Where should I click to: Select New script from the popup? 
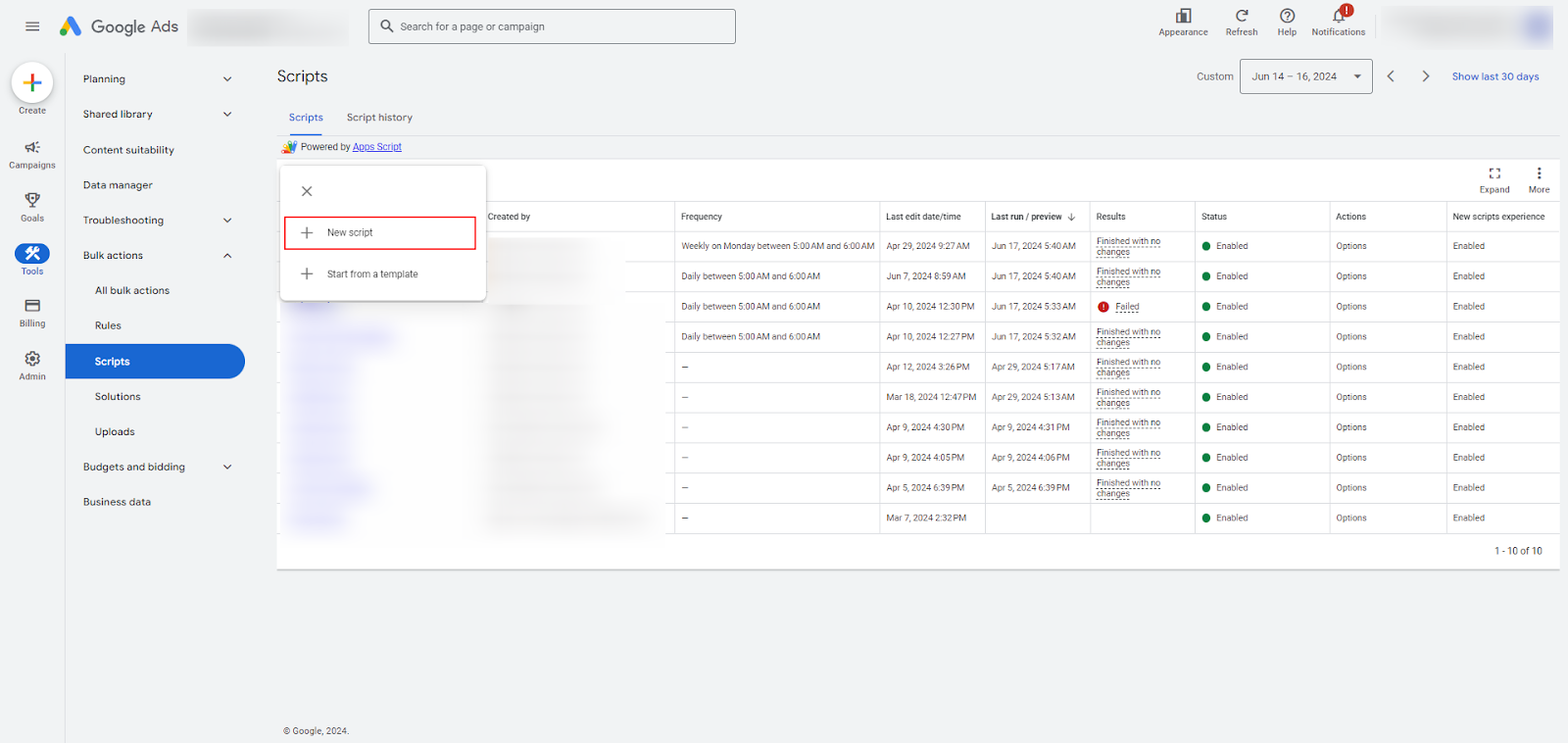380,233
